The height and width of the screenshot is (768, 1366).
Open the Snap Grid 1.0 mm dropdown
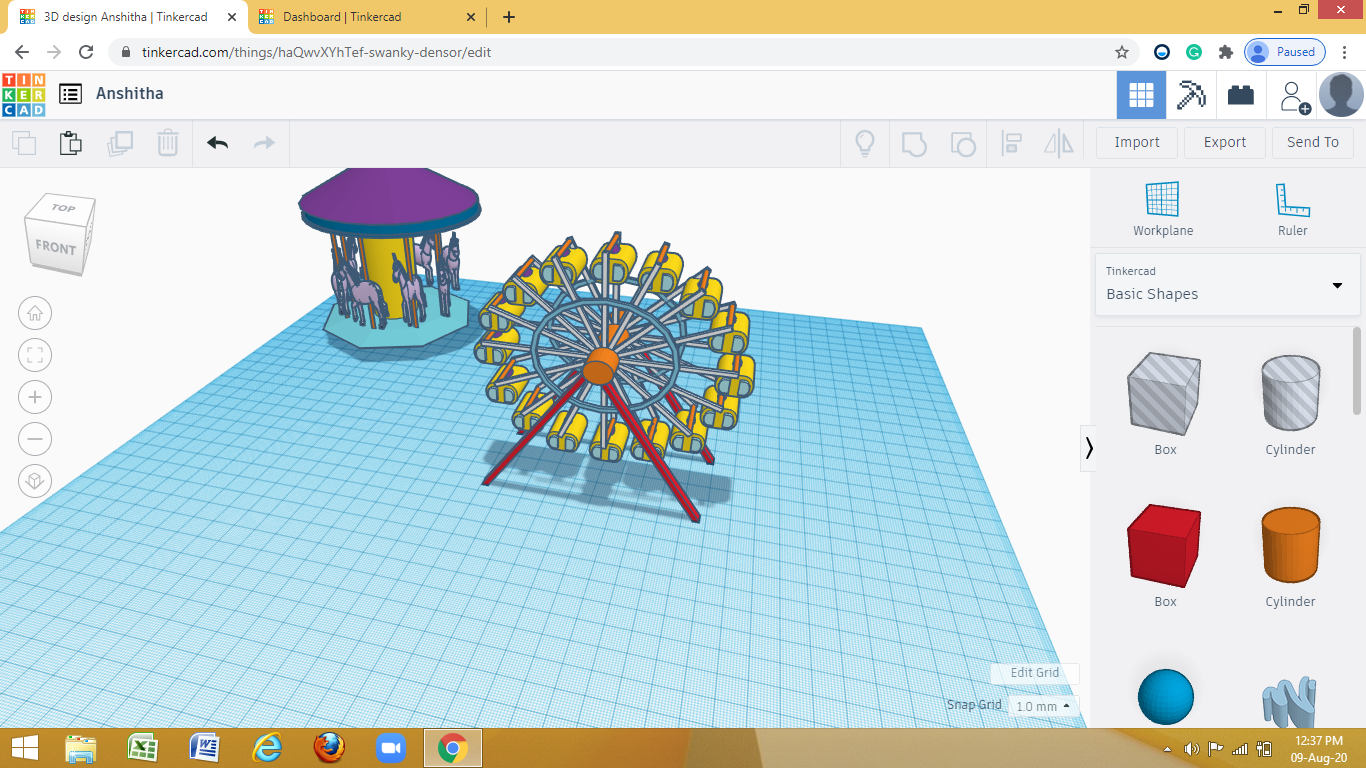[1043, 706]
